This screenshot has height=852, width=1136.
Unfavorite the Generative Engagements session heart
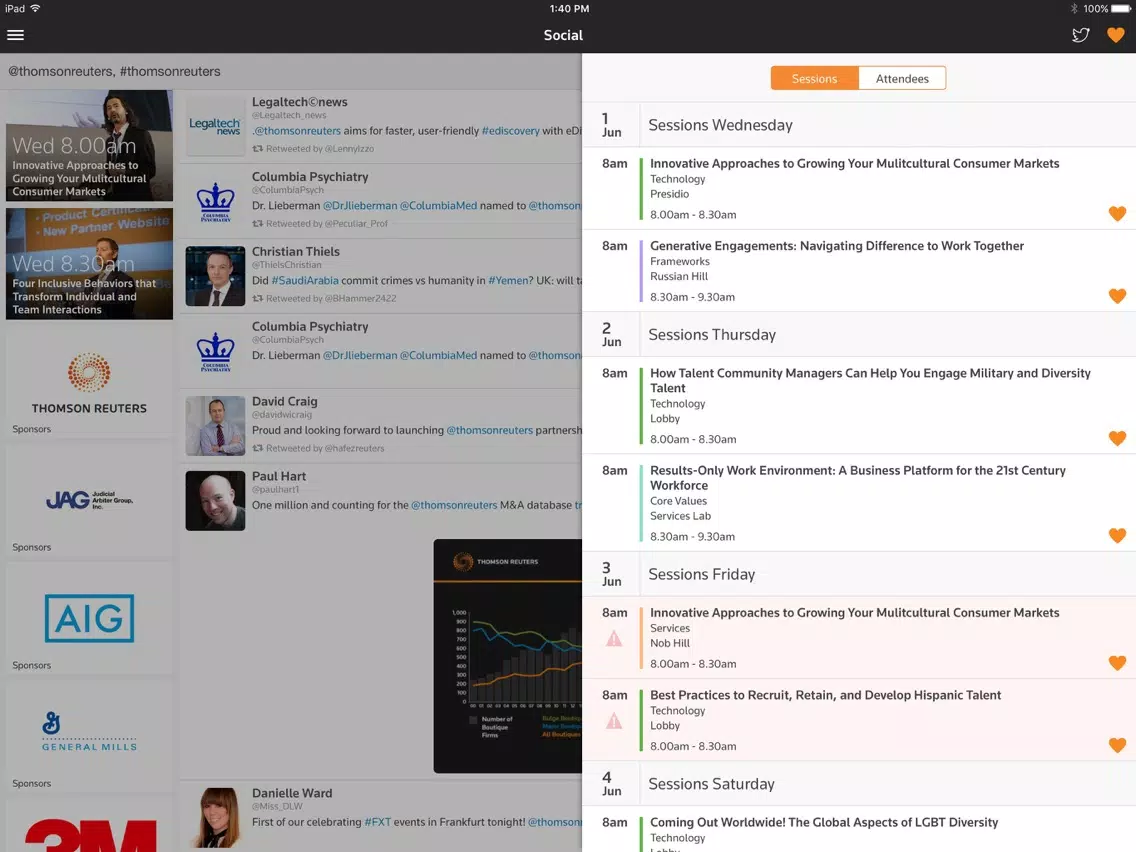pyautogui.click(x=1117, y=296)
